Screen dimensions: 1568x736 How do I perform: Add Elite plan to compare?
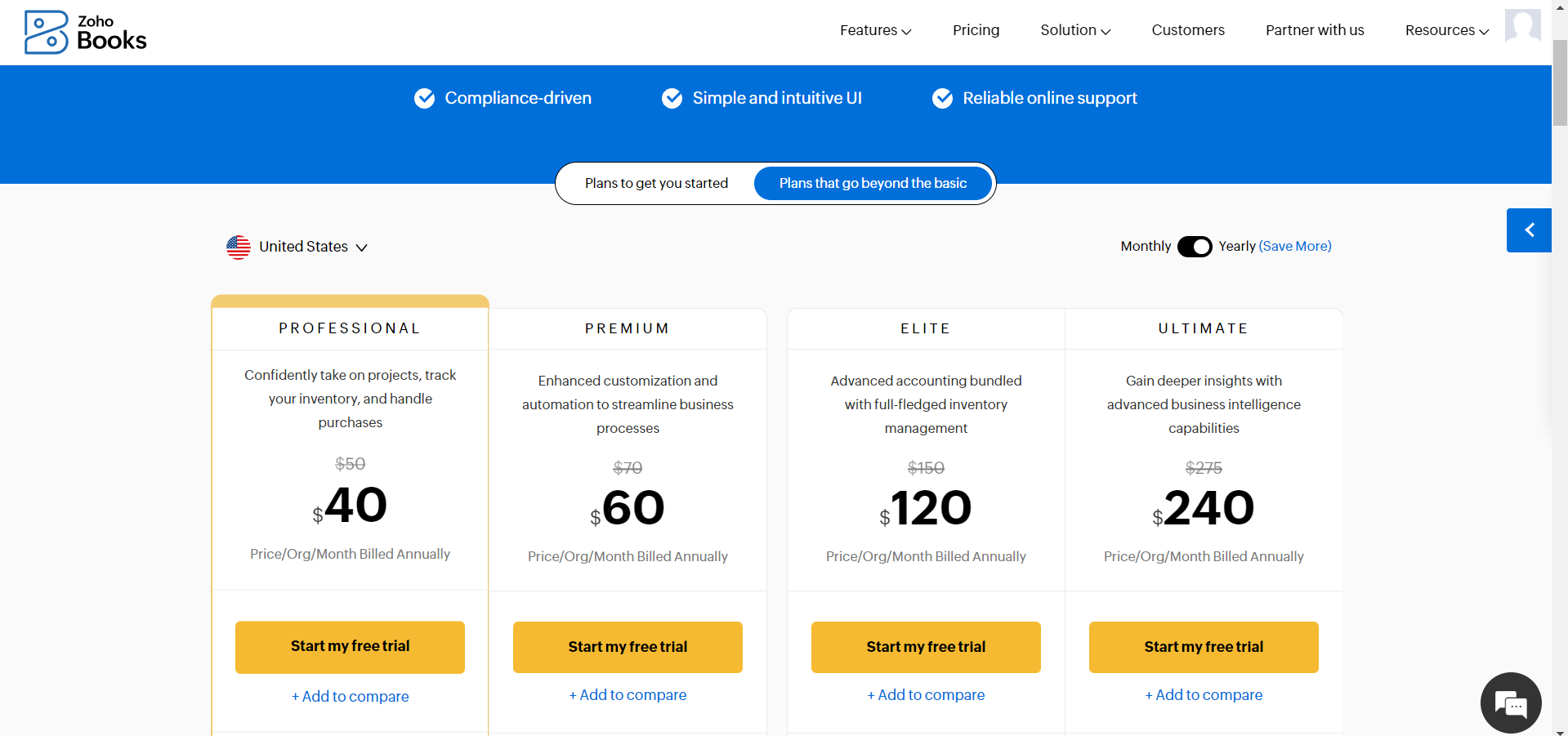(926, 695)
